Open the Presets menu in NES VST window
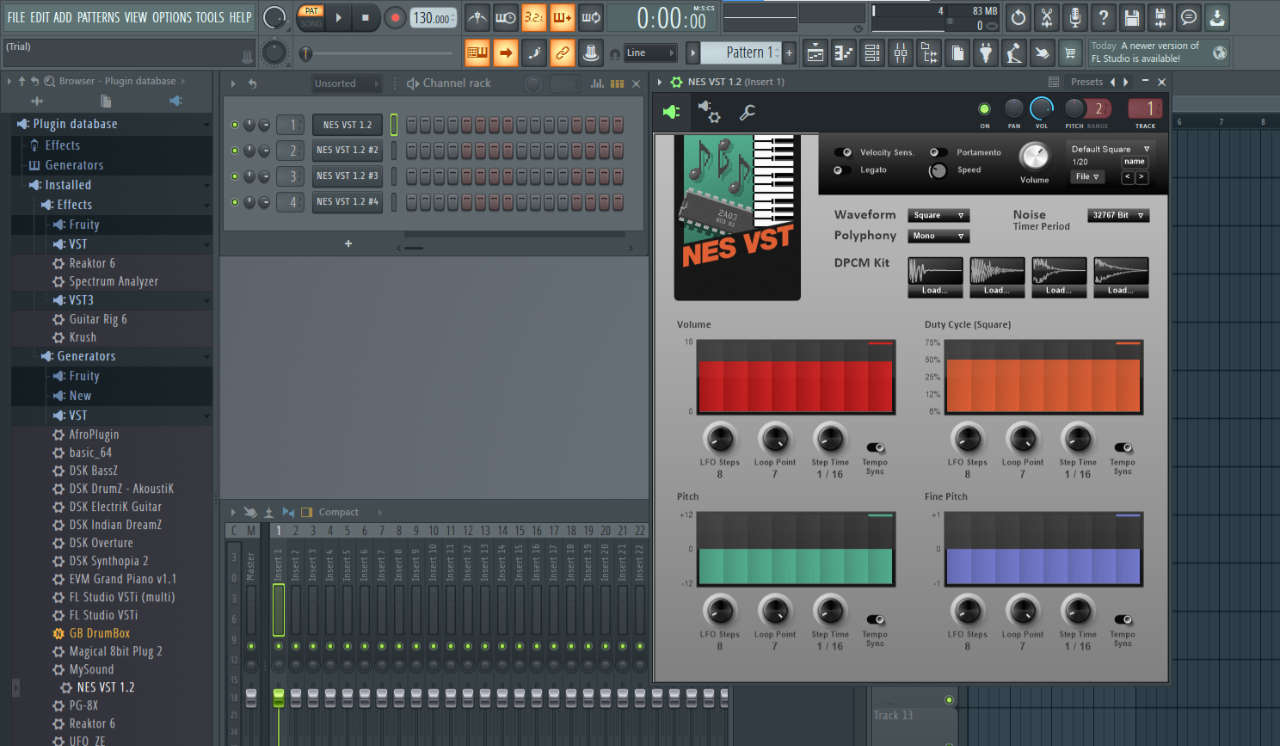1280x746 pixels. [x=1087, y=82]
